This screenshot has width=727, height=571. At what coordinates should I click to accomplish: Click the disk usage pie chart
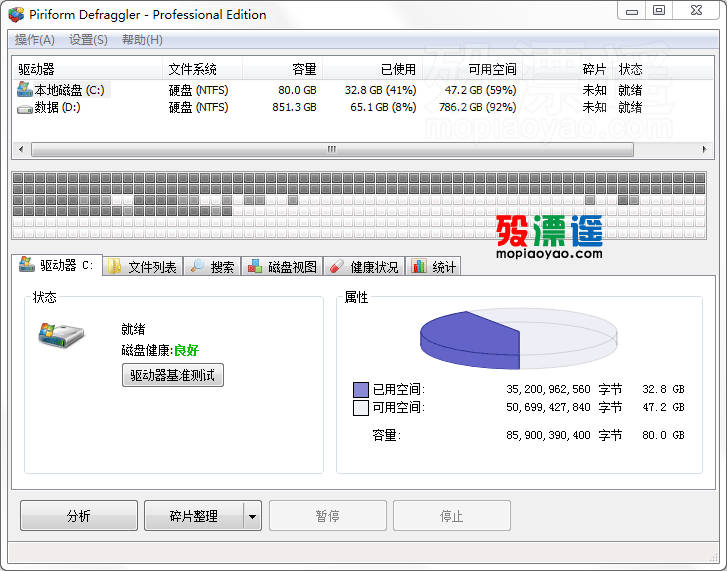tap(518, 339)
